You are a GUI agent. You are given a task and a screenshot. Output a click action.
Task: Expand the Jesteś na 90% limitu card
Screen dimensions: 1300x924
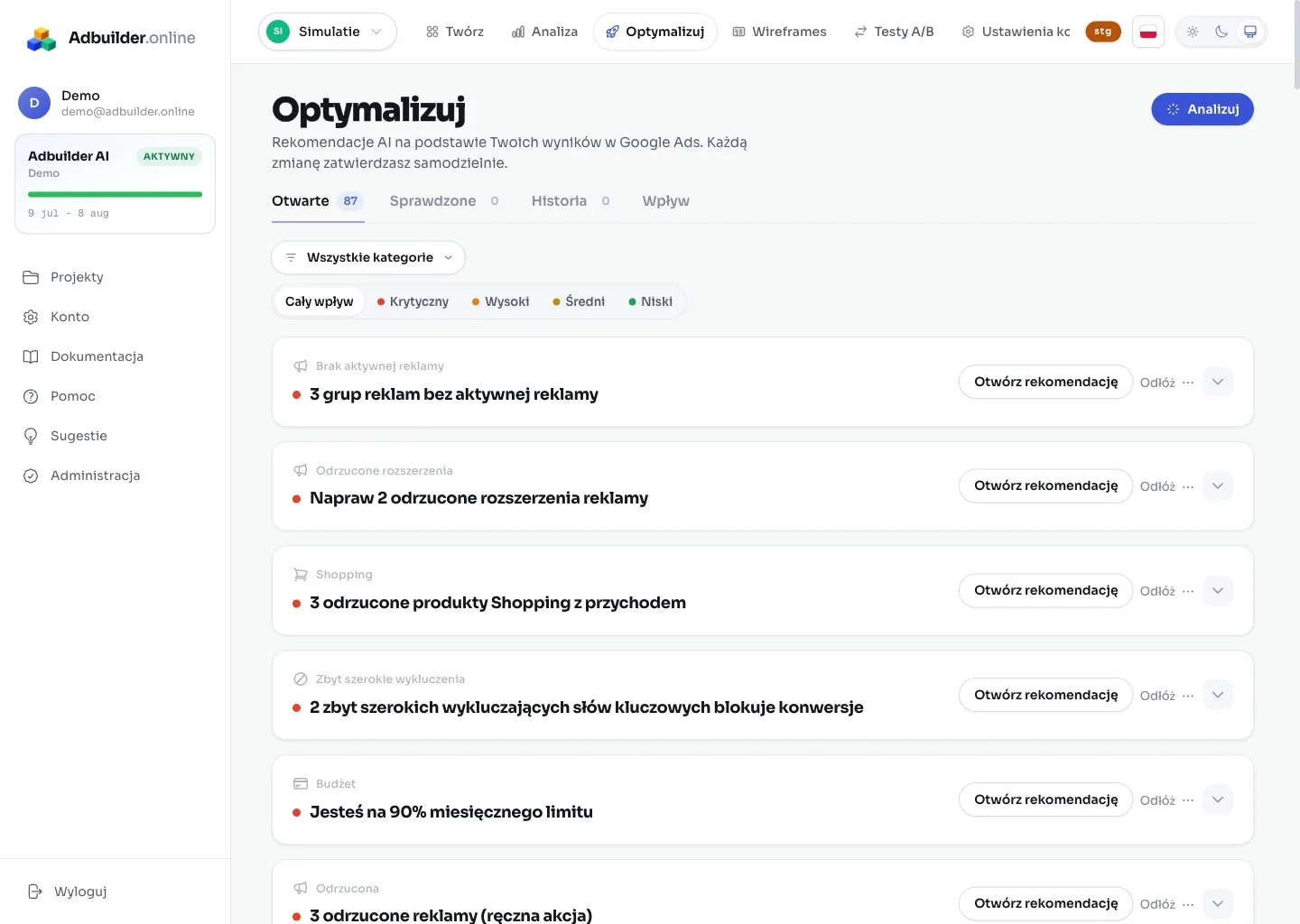pos(1218,799)
